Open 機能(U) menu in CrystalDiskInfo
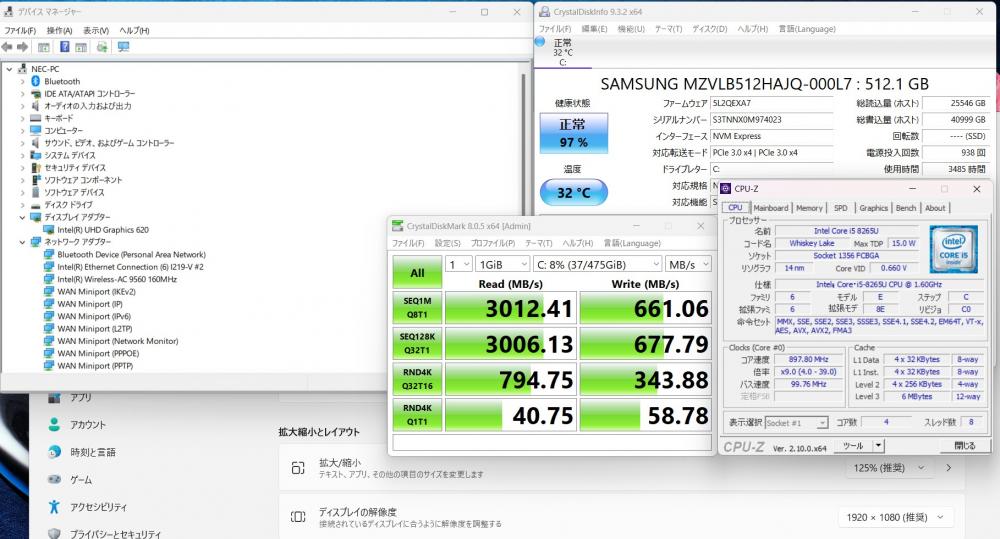 [x=631, y=29]
